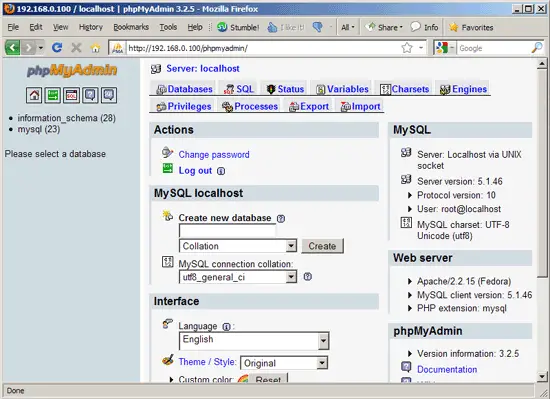Screen dimensions: 550x399
Task: Click help icon beside connection collation
Action: [x=308, y=277]
